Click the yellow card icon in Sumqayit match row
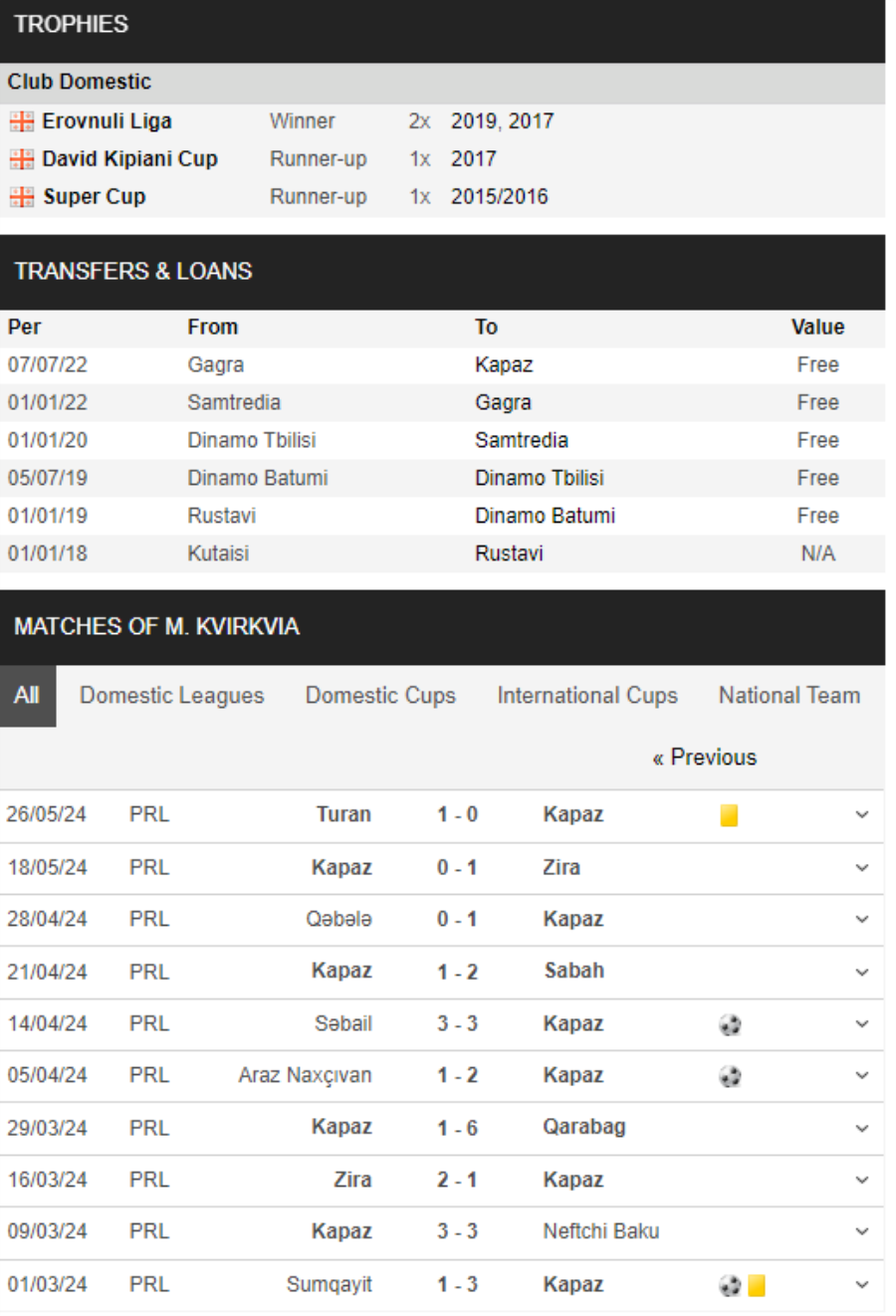Viewport: 896px width, 1316px height. coord(757,1285)
